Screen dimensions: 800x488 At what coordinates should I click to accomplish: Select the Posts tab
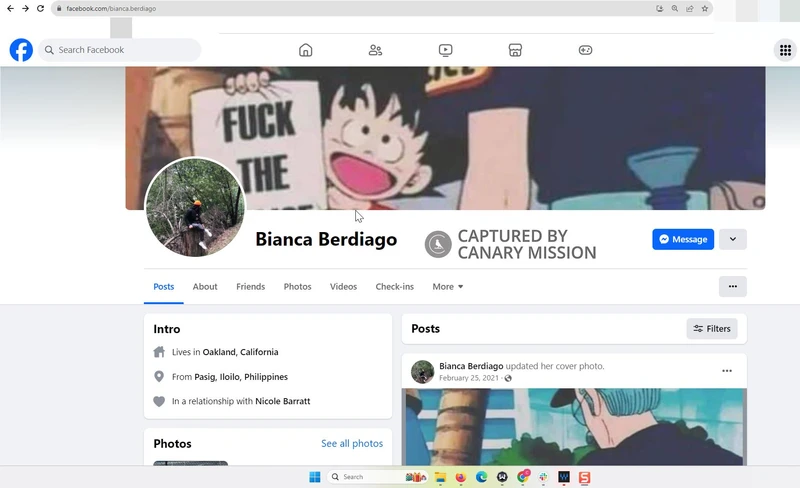pyautogui.click(x=164, y=287)
